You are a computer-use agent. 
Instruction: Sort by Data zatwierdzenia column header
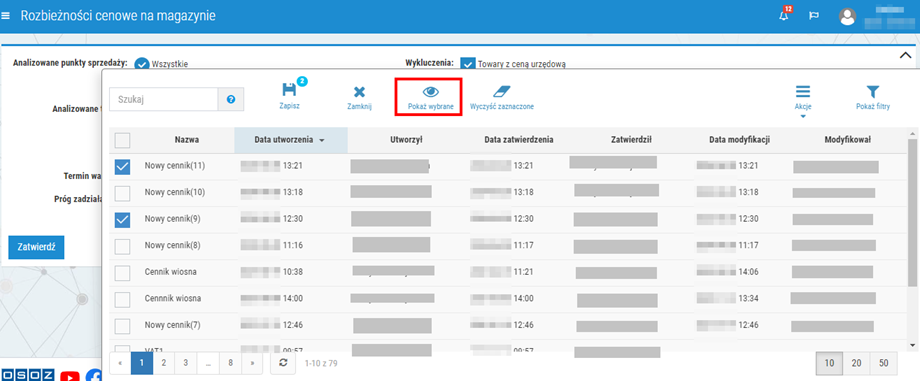point(519,140)
